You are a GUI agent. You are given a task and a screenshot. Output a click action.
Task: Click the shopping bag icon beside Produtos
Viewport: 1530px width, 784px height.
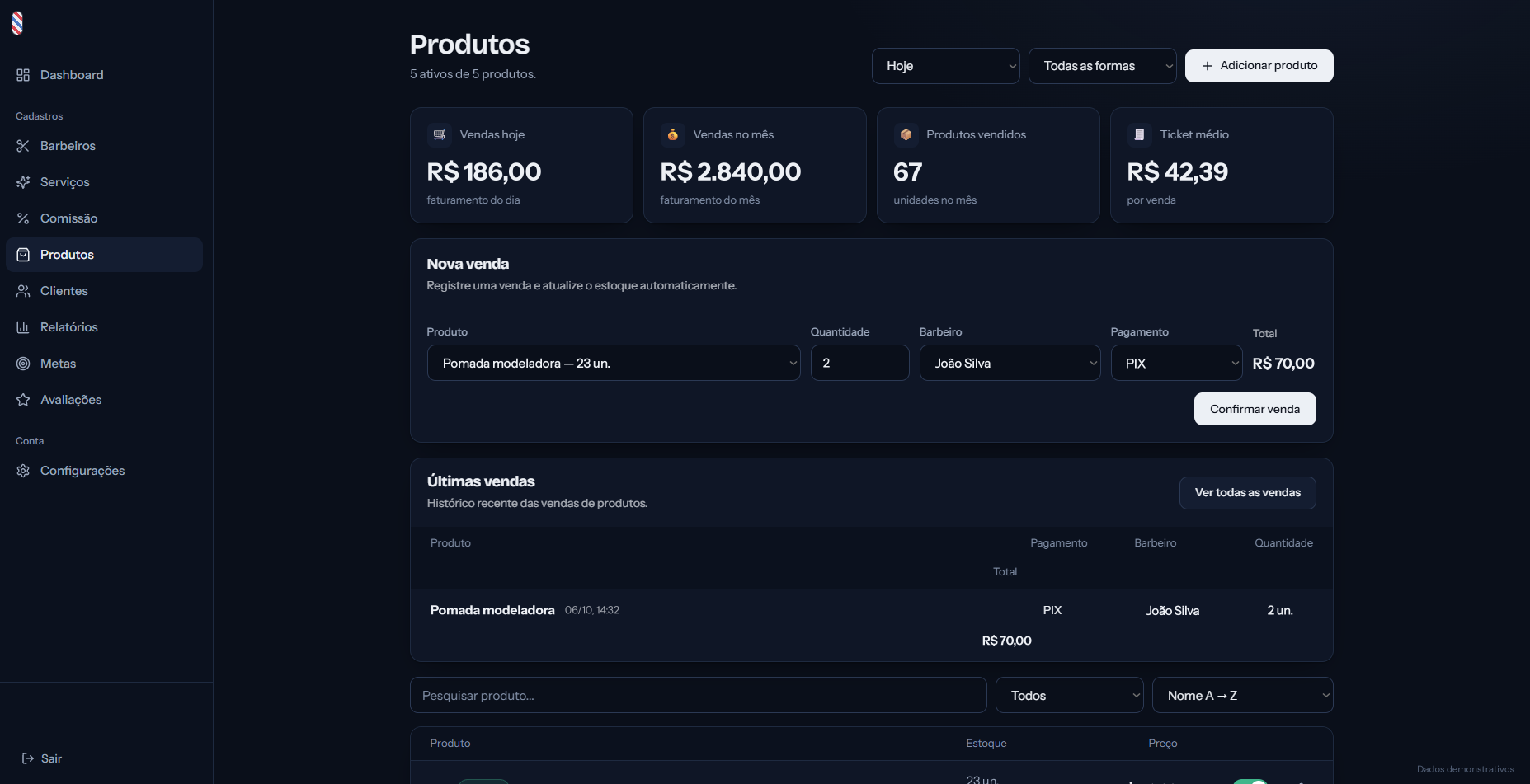click(23, 255)
